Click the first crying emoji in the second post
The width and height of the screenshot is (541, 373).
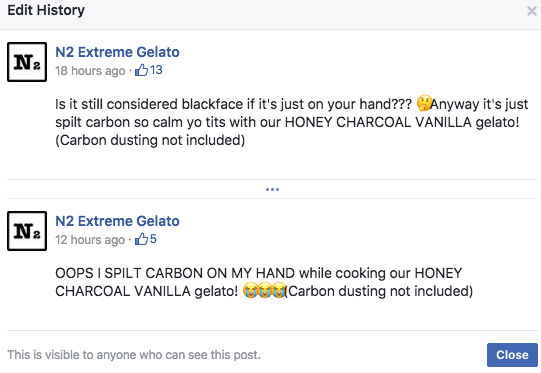click(250, 290)
